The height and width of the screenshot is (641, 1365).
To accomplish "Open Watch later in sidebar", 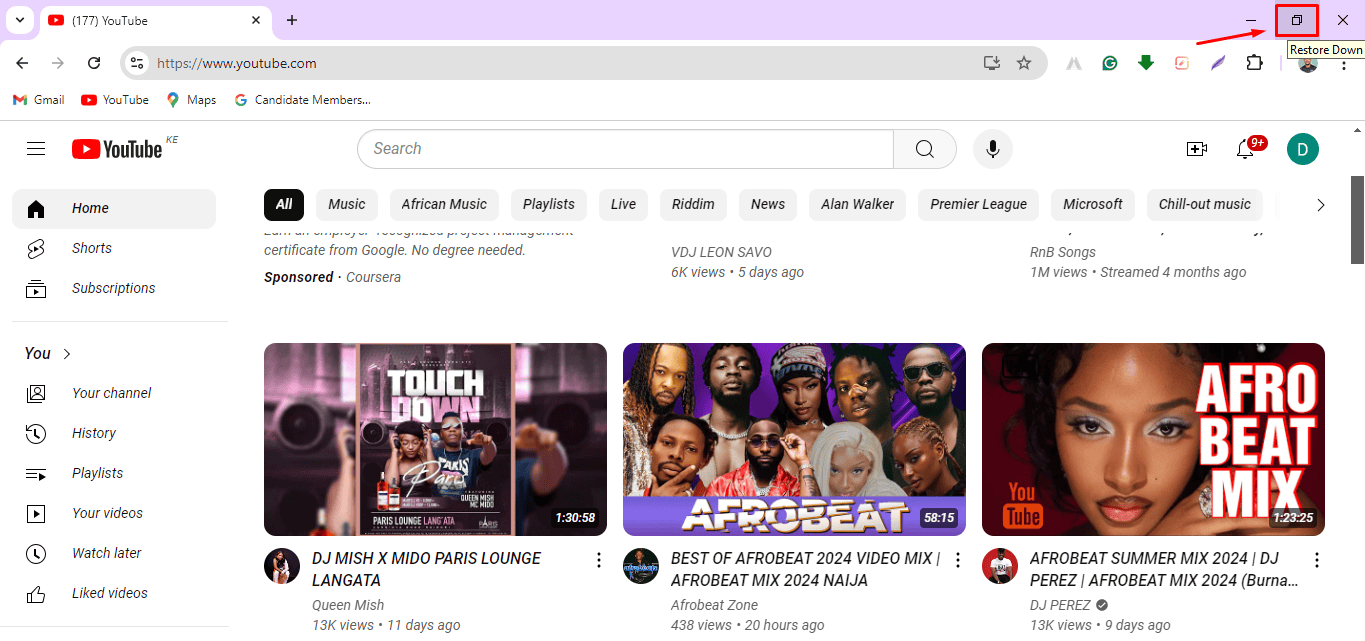I will coord(114,553).
